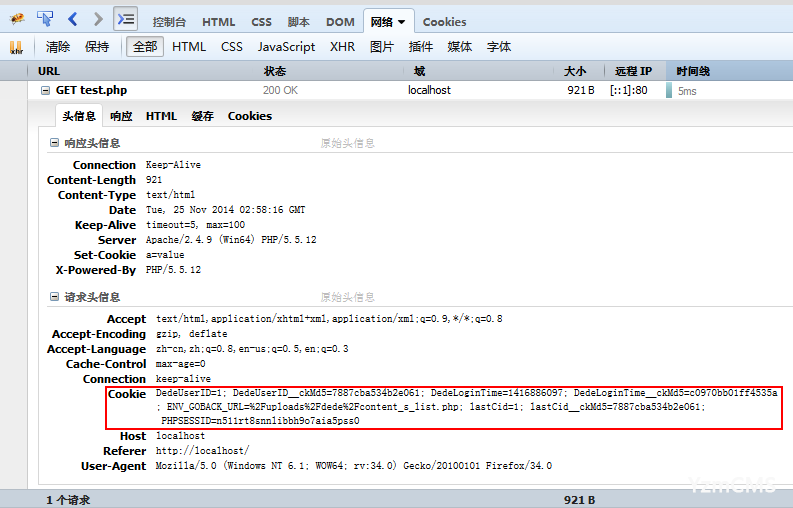Filter requests by JavaScript type
This screenshot has height=508, width=793.
[286, 47]
